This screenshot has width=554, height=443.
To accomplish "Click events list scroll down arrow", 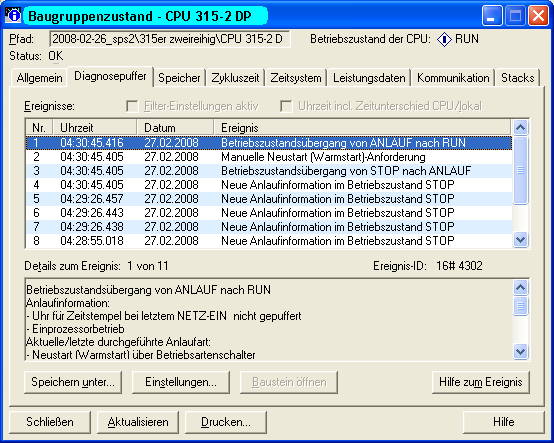I will point(520,240).
